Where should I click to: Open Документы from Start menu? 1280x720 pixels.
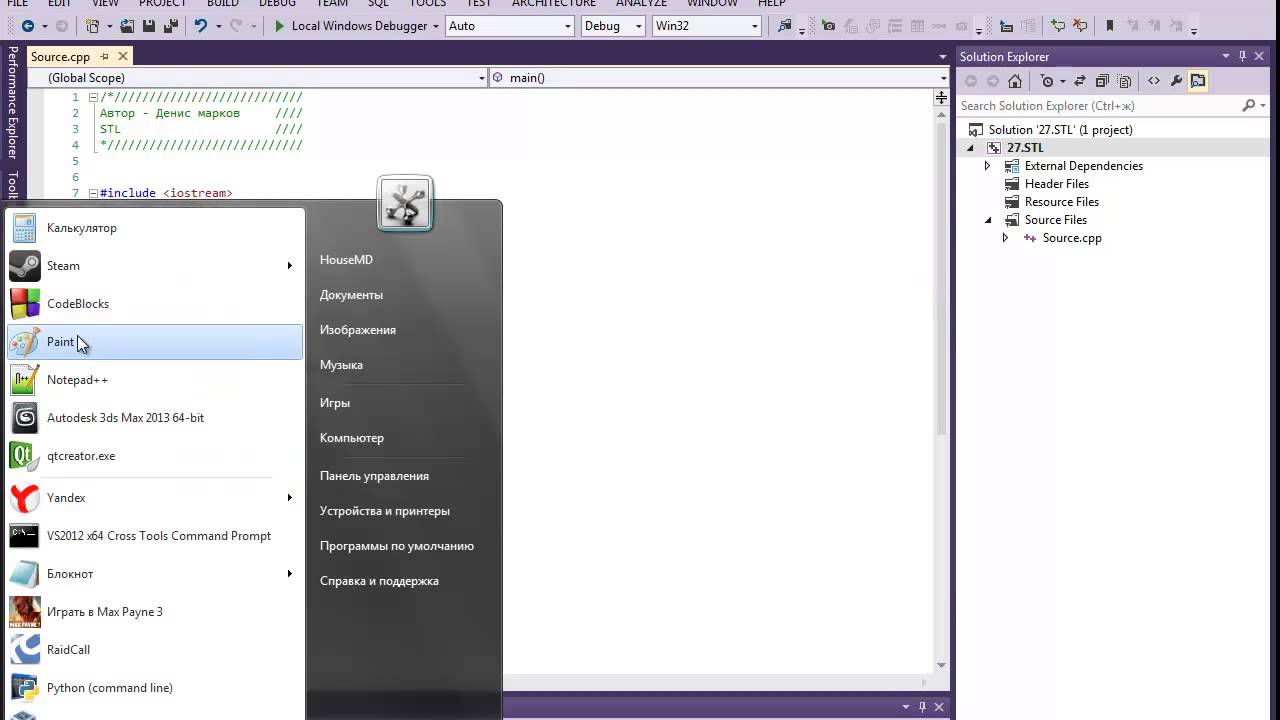(x=351, y=295)
